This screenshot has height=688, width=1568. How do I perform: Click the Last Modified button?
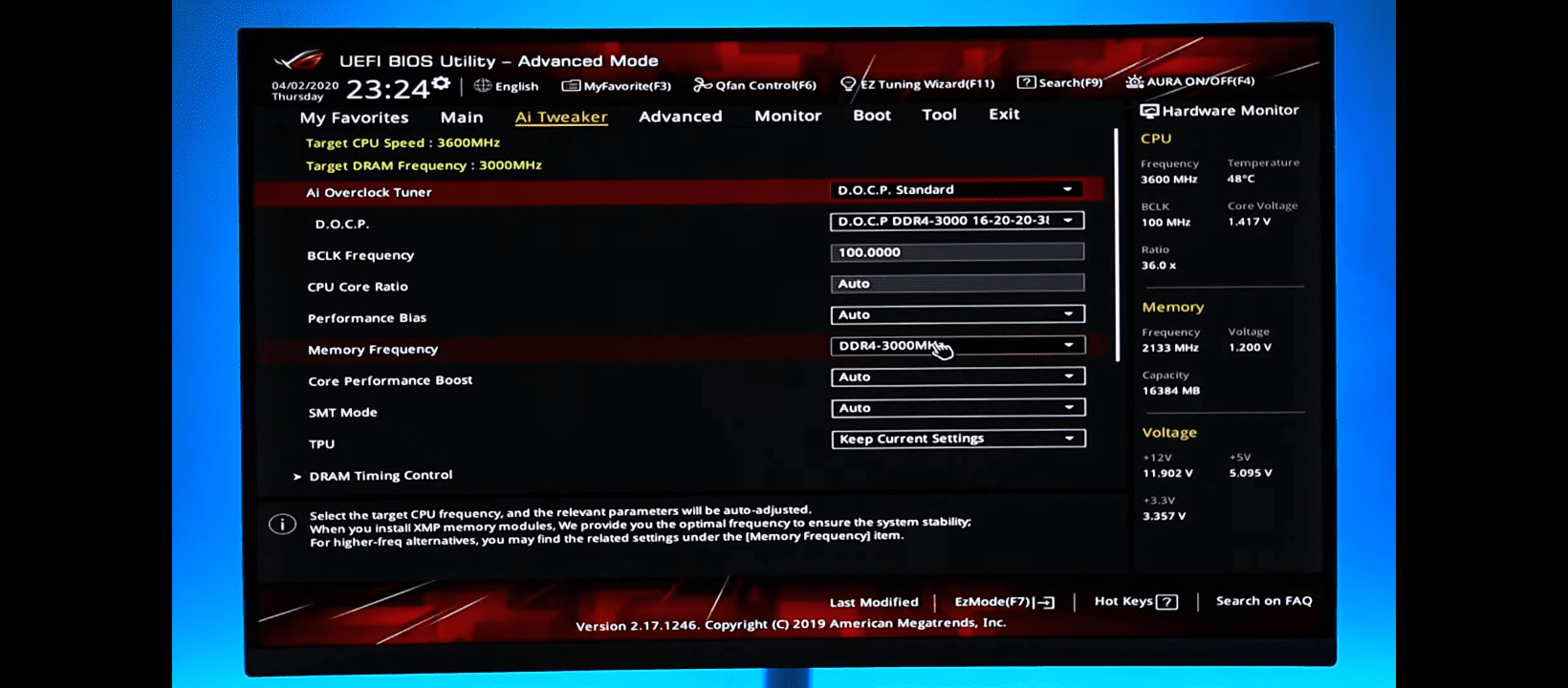point(874,603)
